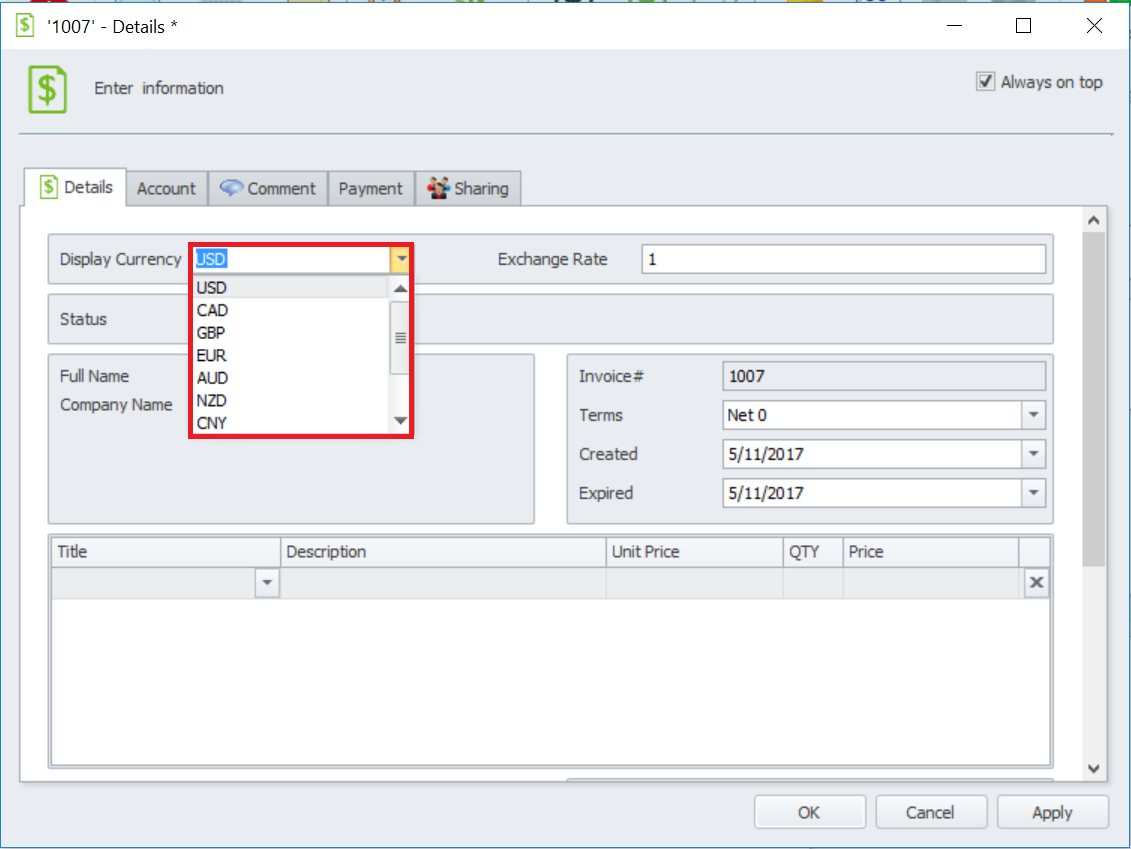
Task: Switch to the Account tab
Action: coord(166,188)
